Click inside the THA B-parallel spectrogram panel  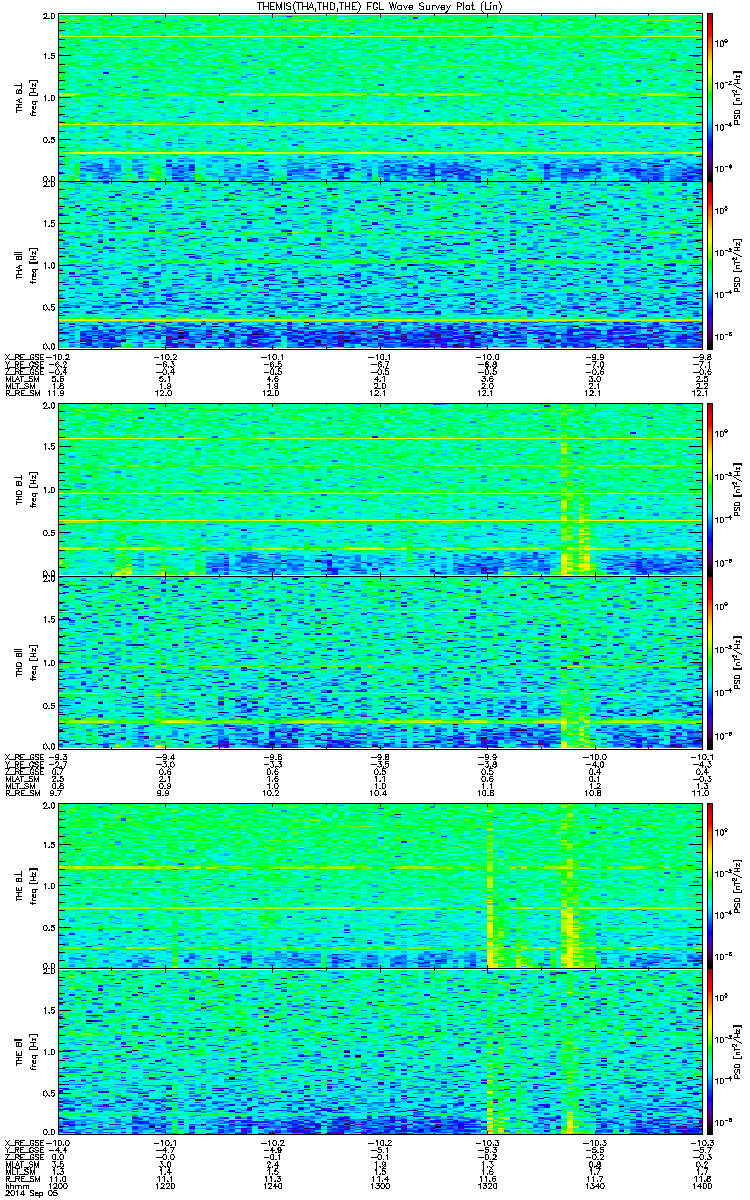click(x=380, y=266)
